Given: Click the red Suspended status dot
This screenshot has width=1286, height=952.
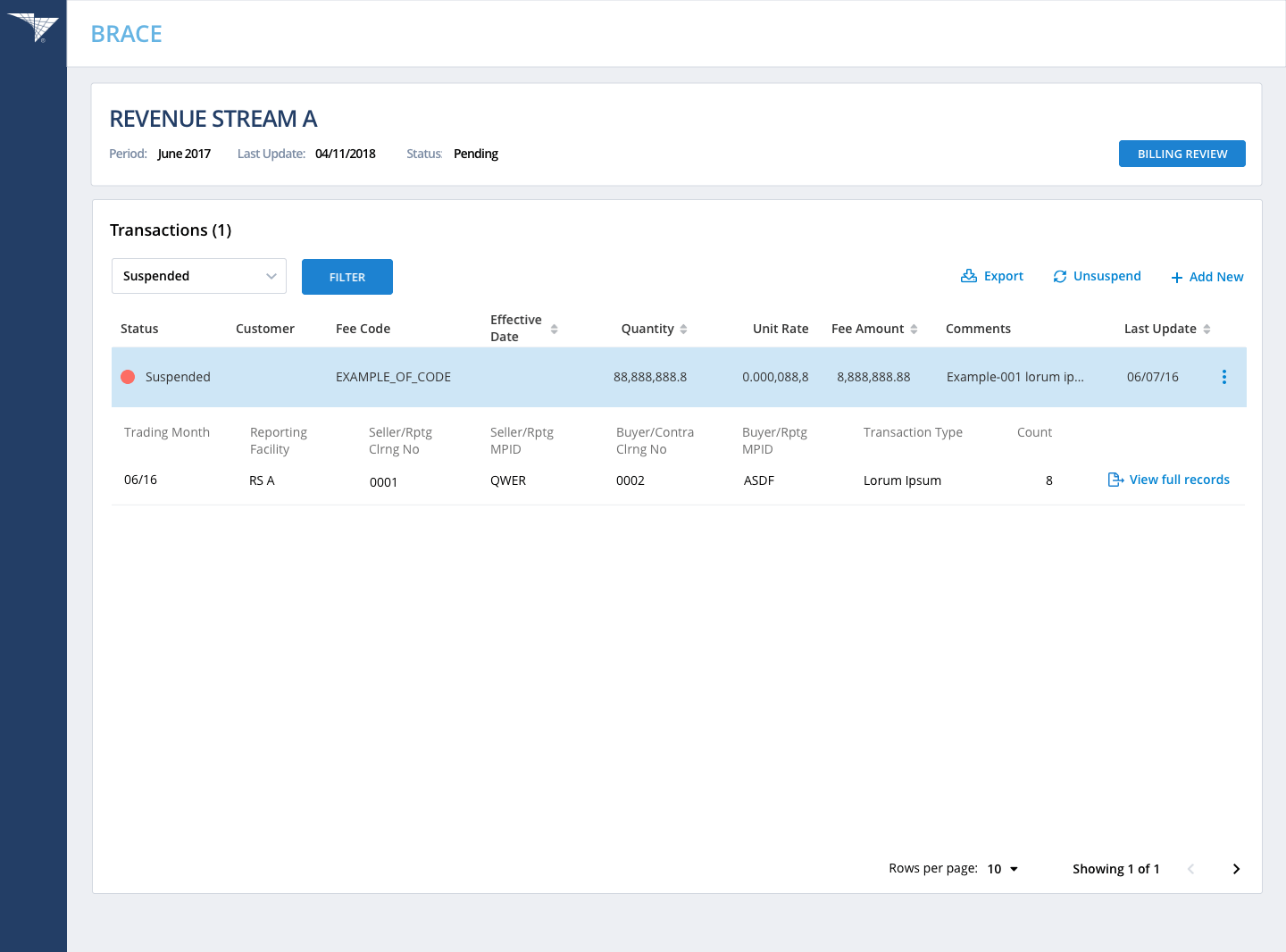Looking at the screenshot, I should (x=128, y=377).
